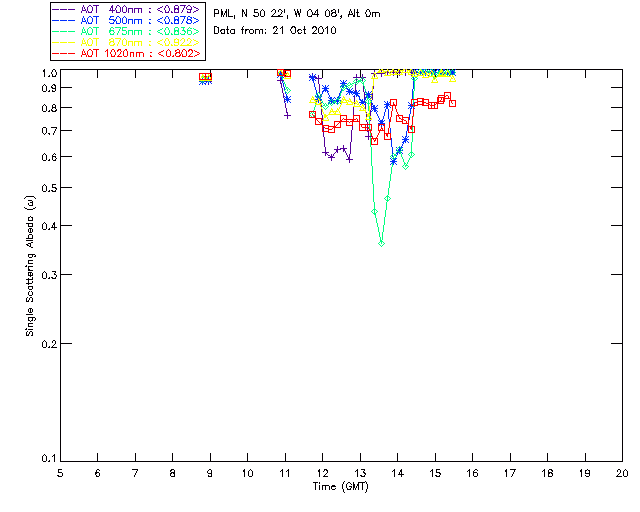Click the Time (GMT) axis label
Image resolution: width=640 pixels, height=512 pixels.
340,487
